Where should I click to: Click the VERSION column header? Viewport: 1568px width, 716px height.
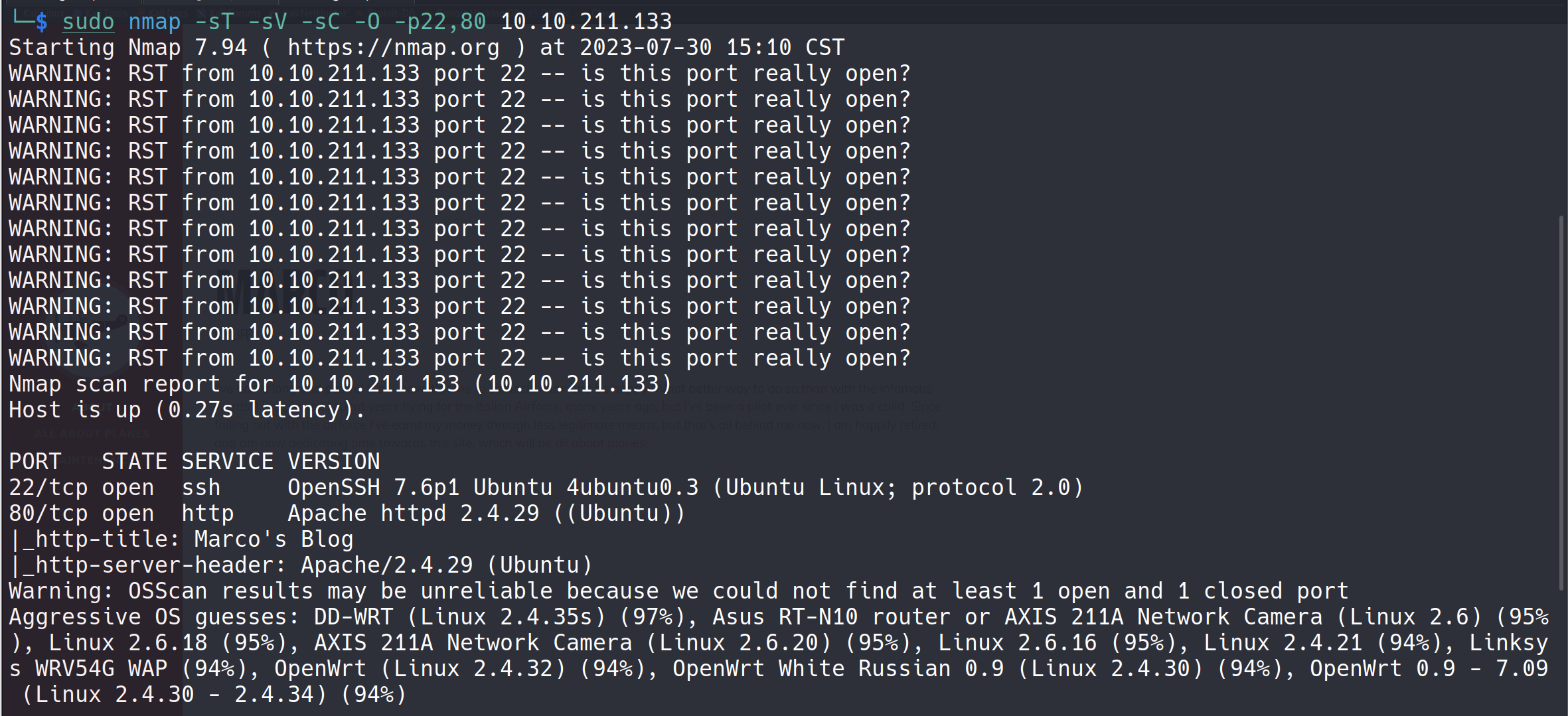click(333, 462)
